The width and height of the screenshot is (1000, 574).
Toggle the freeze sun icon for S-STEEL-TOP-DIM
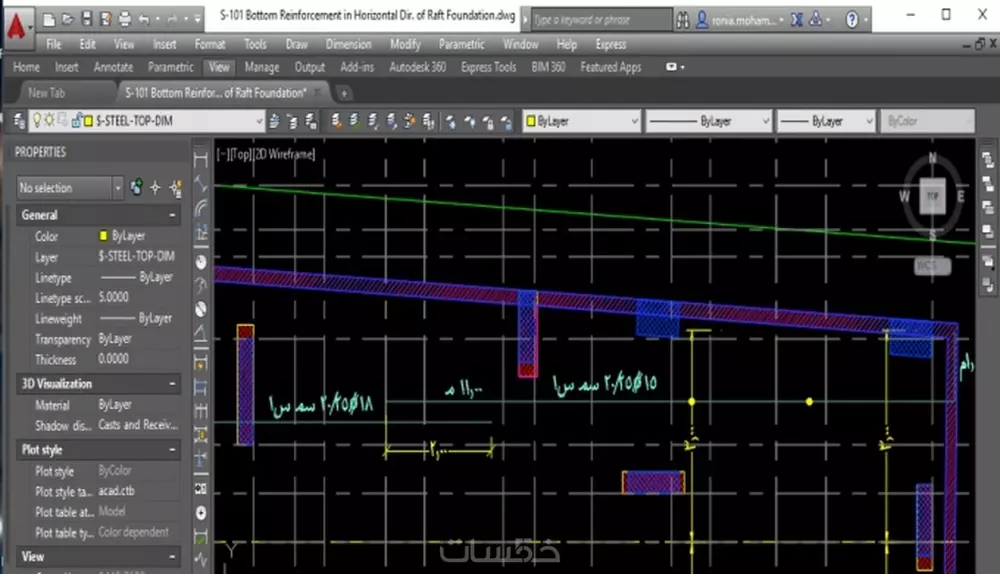coord(50,121)
